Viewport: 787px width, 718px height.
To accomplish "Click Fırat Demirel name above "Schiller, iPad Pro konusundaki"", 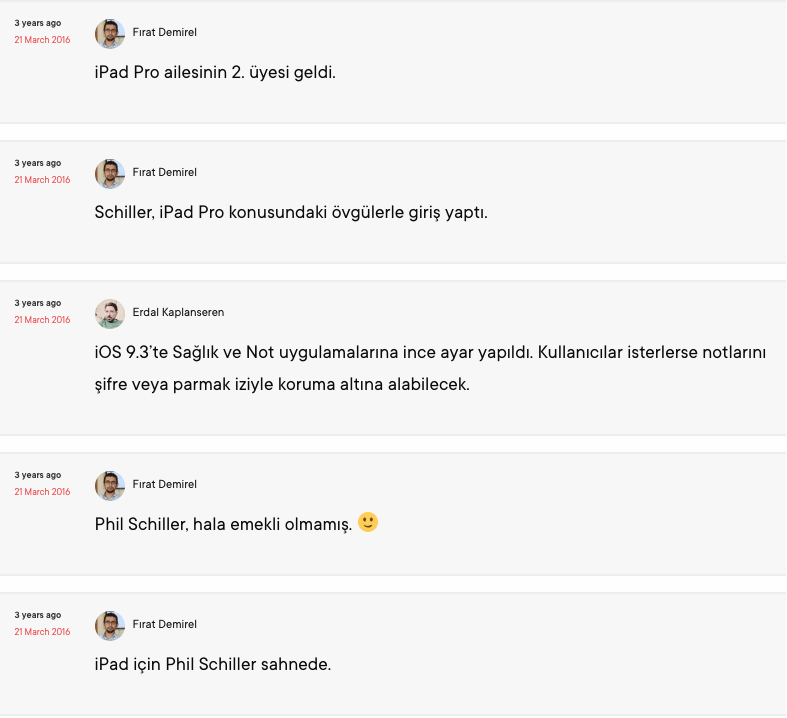I will [164, 172].
